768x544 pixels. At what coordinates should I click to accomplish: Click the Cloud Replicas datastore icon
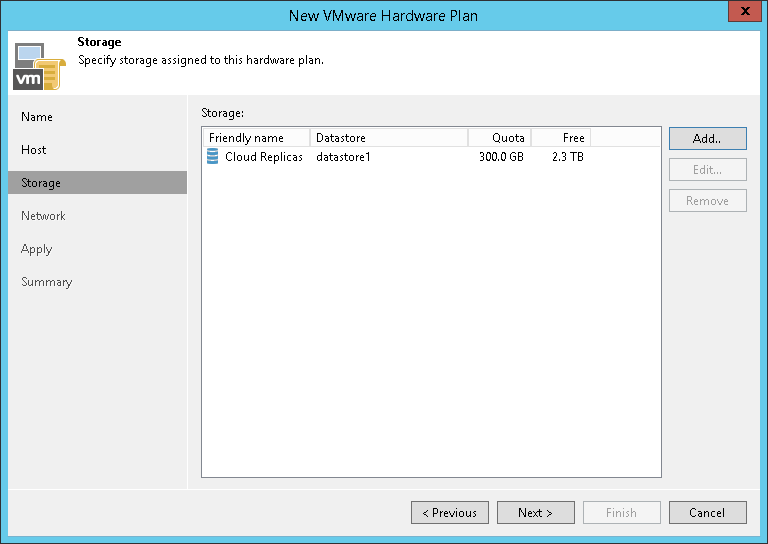(212, 156)
